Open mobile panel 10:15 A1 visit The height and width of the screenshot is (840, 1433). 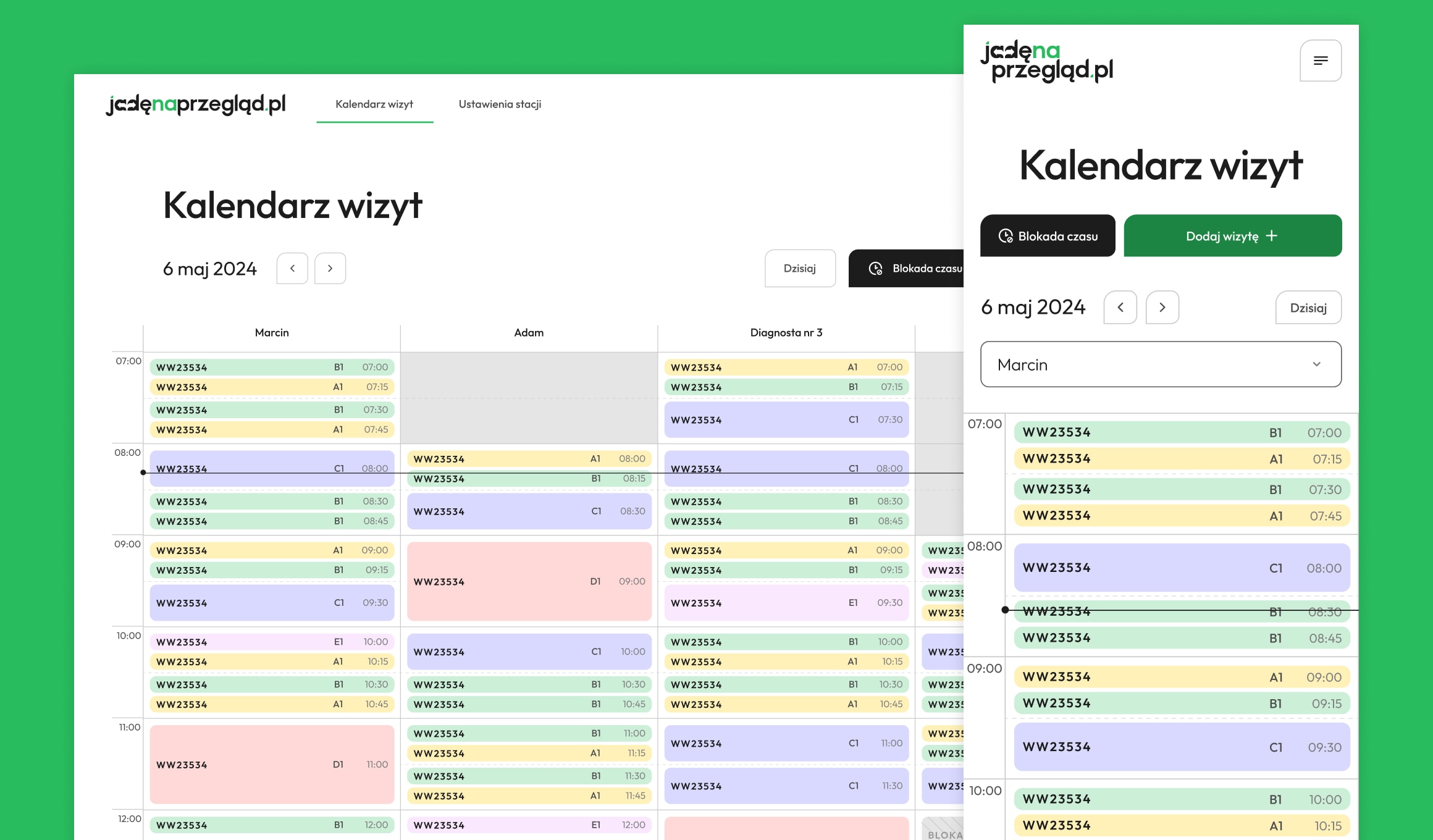(1182, 826)
